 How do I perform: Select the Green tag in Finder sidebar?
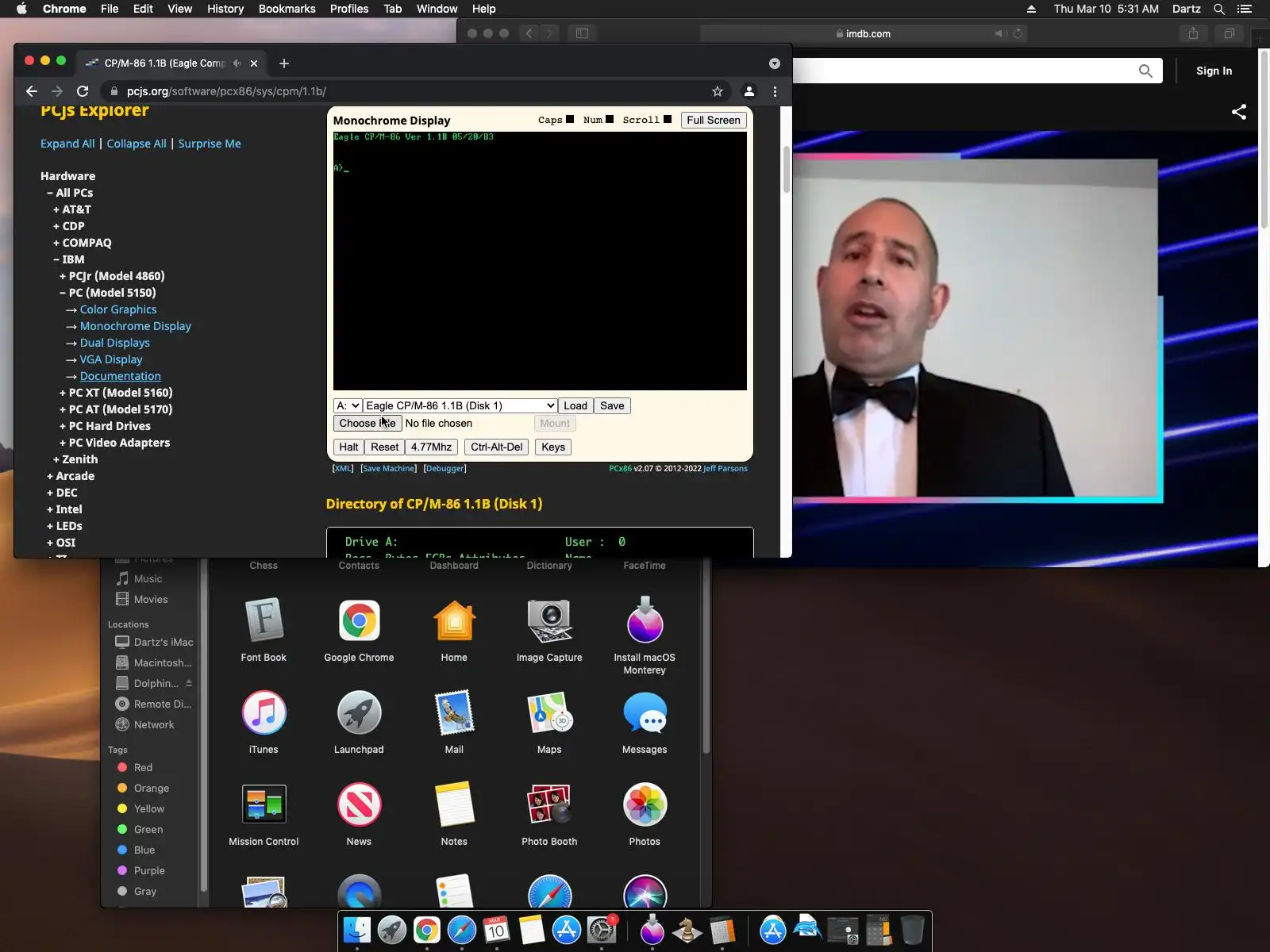pyautogui.click(x=148, y=829)
